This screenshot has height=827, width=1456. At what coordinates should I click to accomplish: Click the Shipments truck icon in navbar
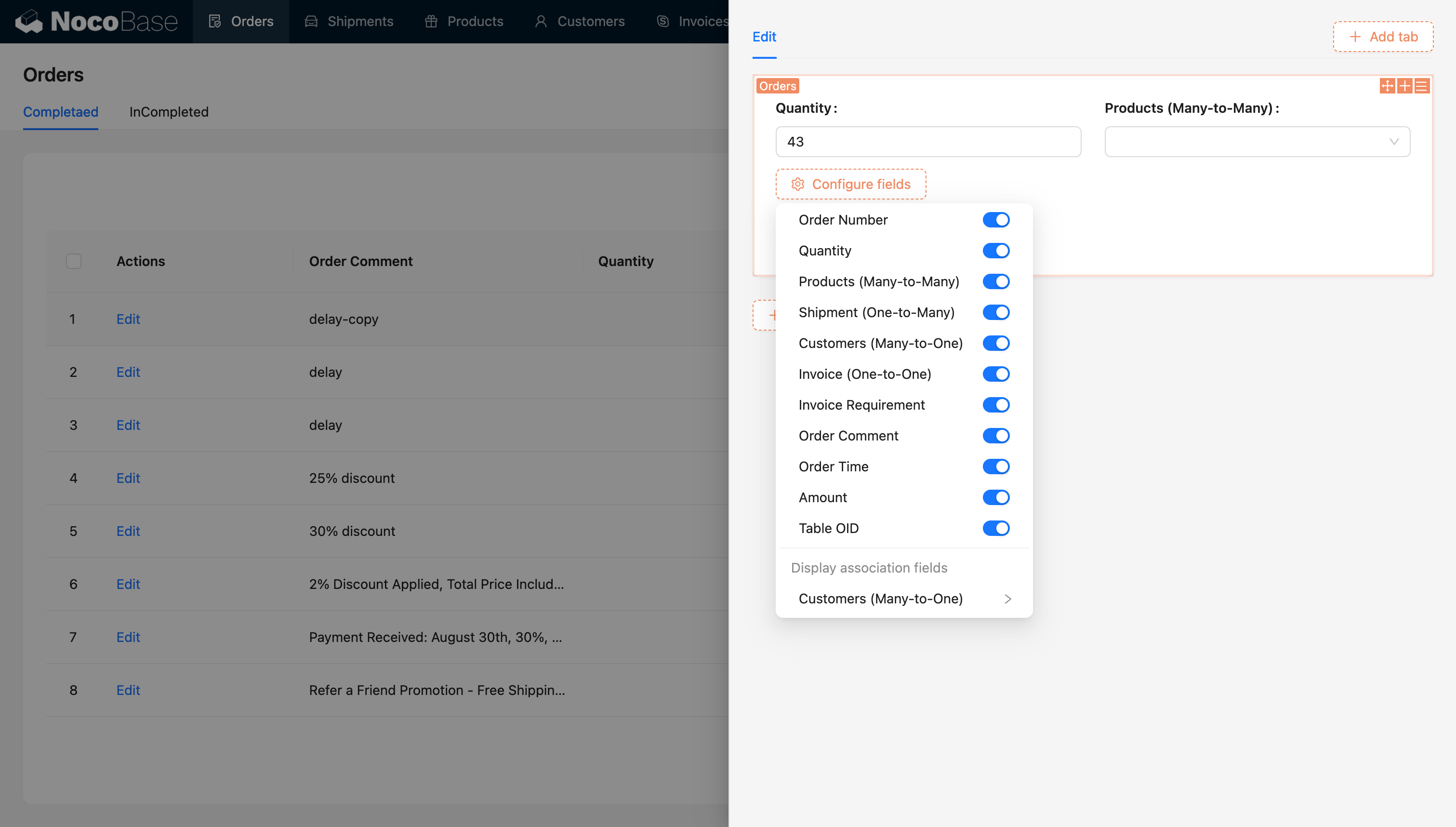pyautogui.click(x=311, y=22)
